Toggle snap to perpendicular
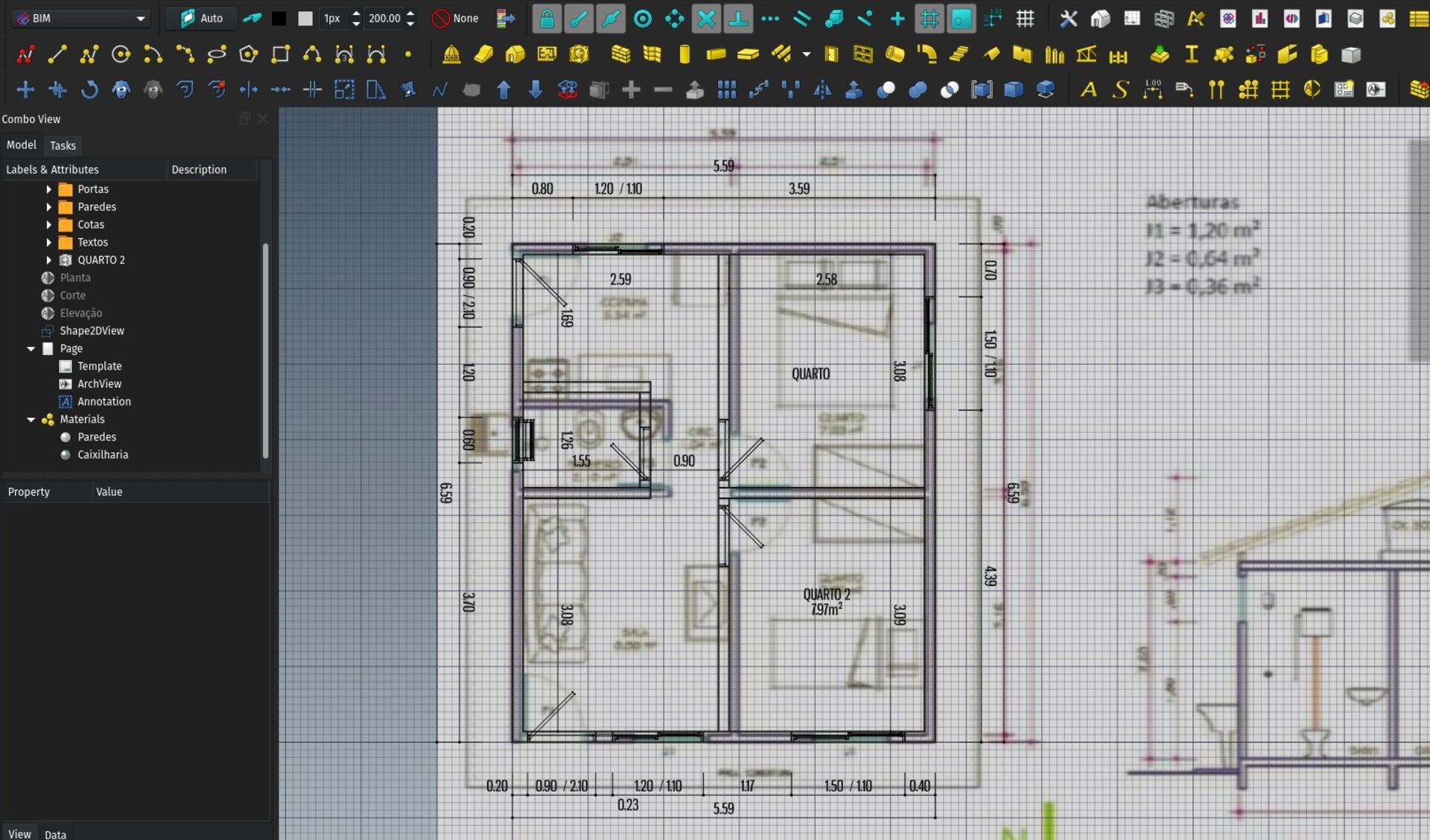The height and width of the screenshot is (840, 1430). [738, 19]
